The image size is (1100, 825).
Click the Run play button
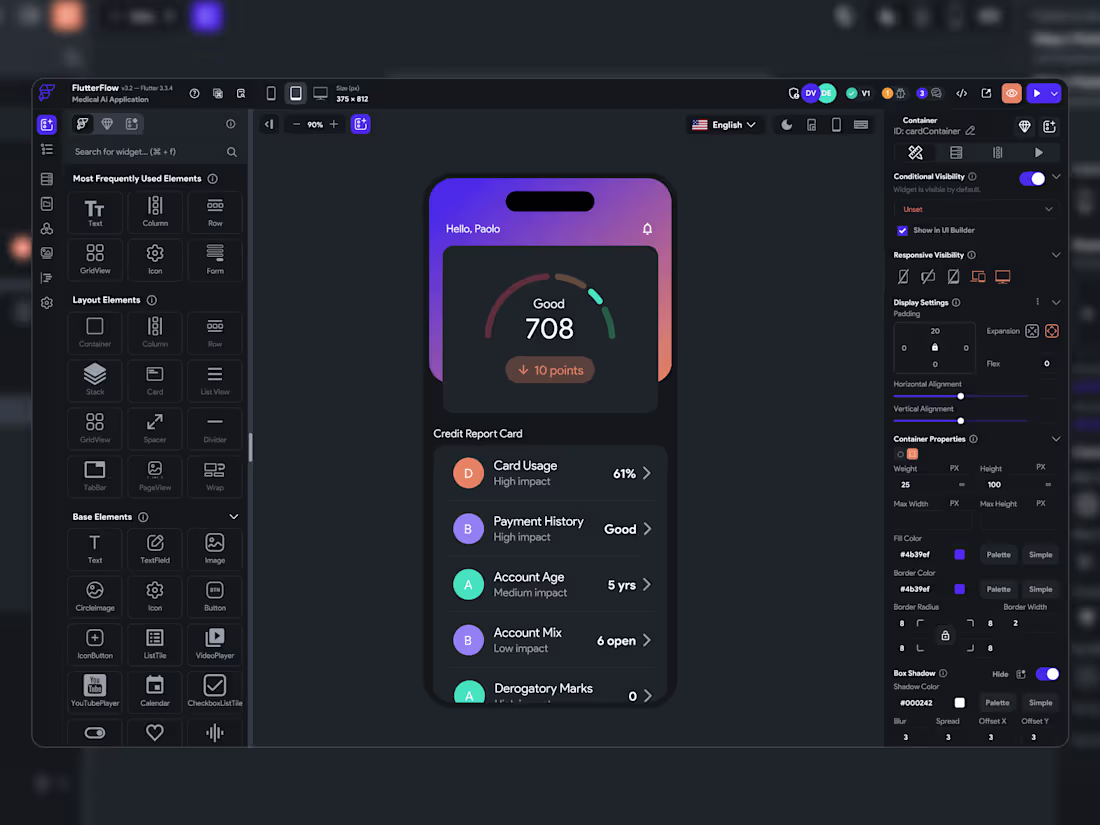(x=1037, y=93)
